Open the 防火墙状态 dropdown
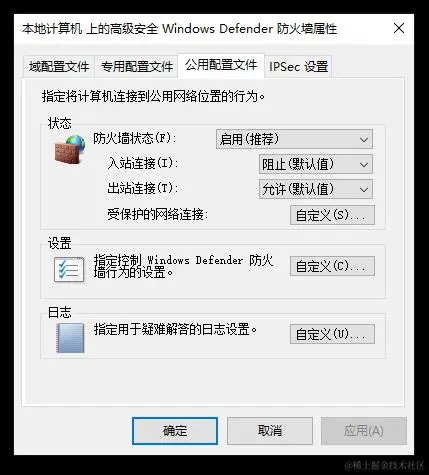 294,139
